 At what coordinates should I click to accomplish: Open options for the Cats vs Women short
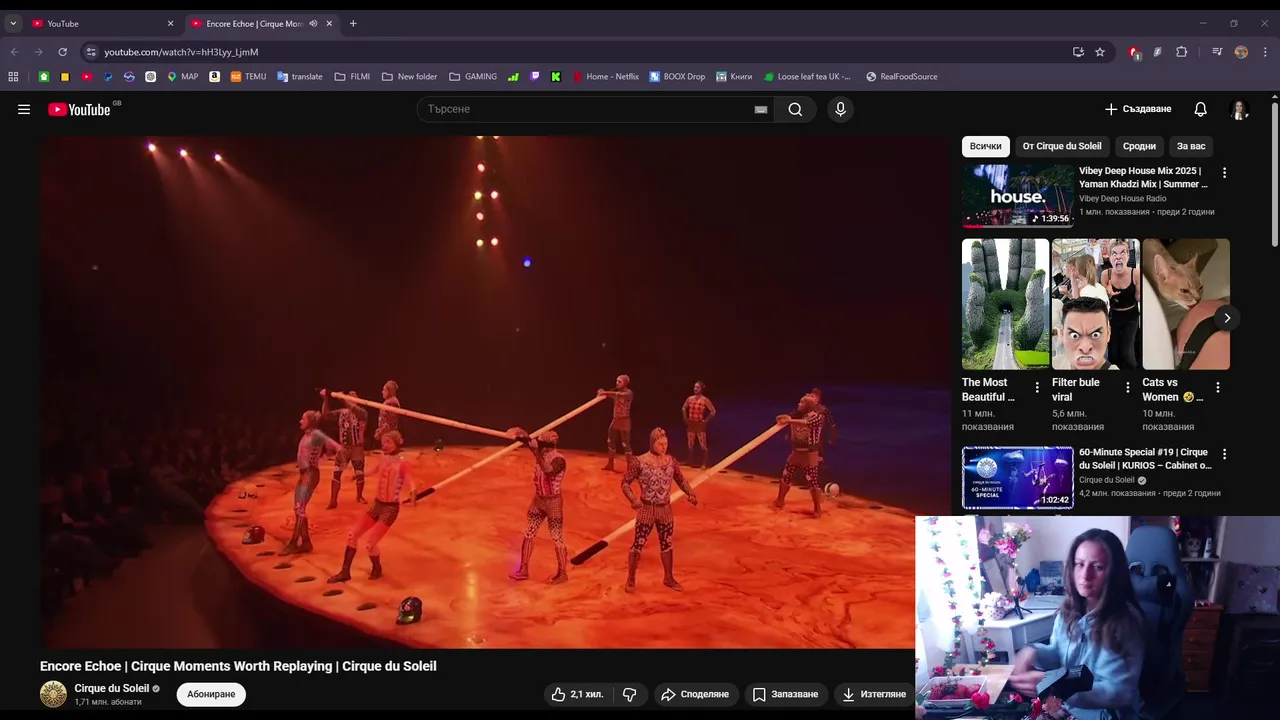(x=1218, y=387)
